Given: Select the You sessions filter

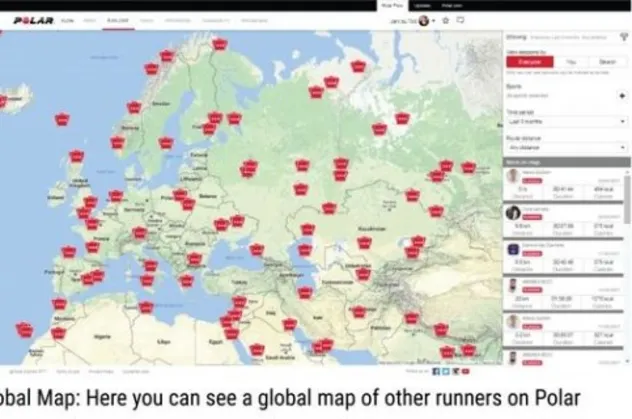Looking at the screenshot, I should tap(571, 62).
